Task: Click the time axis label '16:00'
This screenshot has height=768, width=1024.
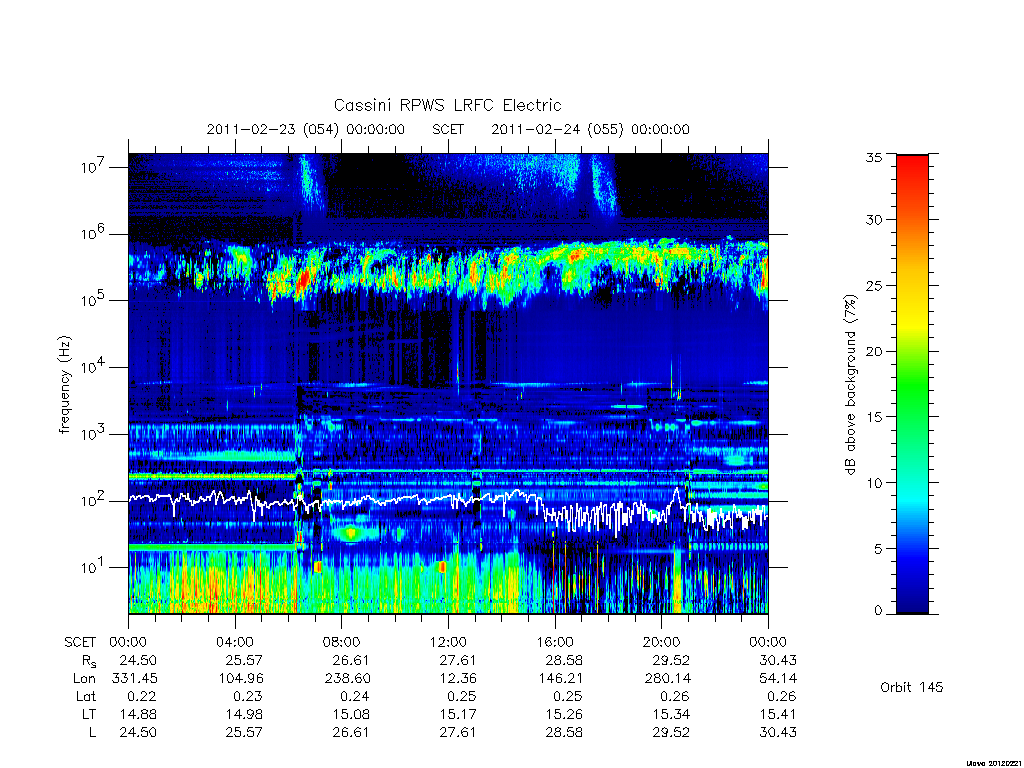Action: click(554, 643)
